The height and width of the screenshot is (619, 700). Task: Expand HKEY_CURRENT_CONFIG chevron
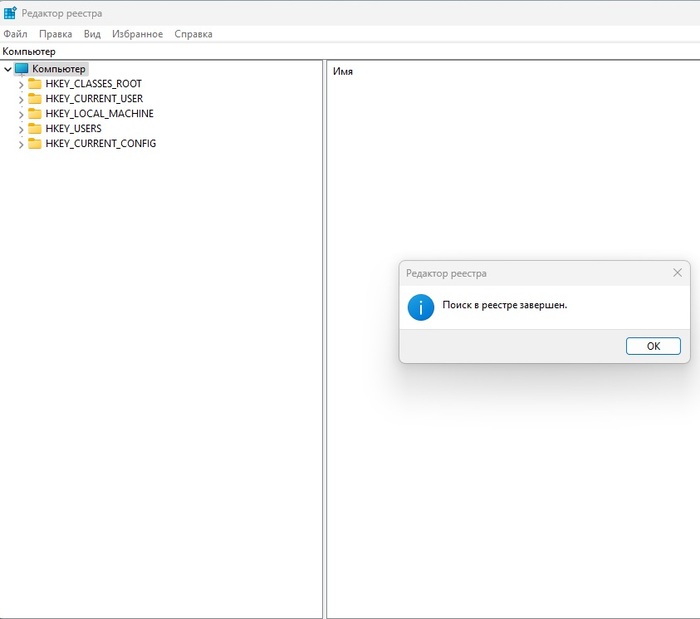coord(21,144)
